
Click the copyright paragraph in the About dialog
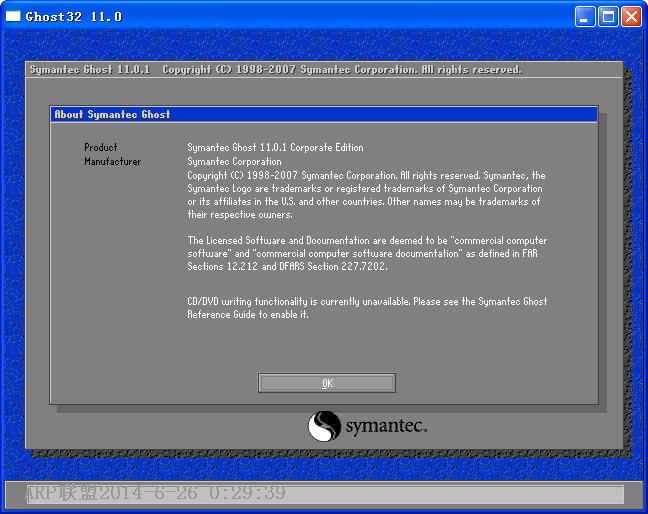pos(366,195)
